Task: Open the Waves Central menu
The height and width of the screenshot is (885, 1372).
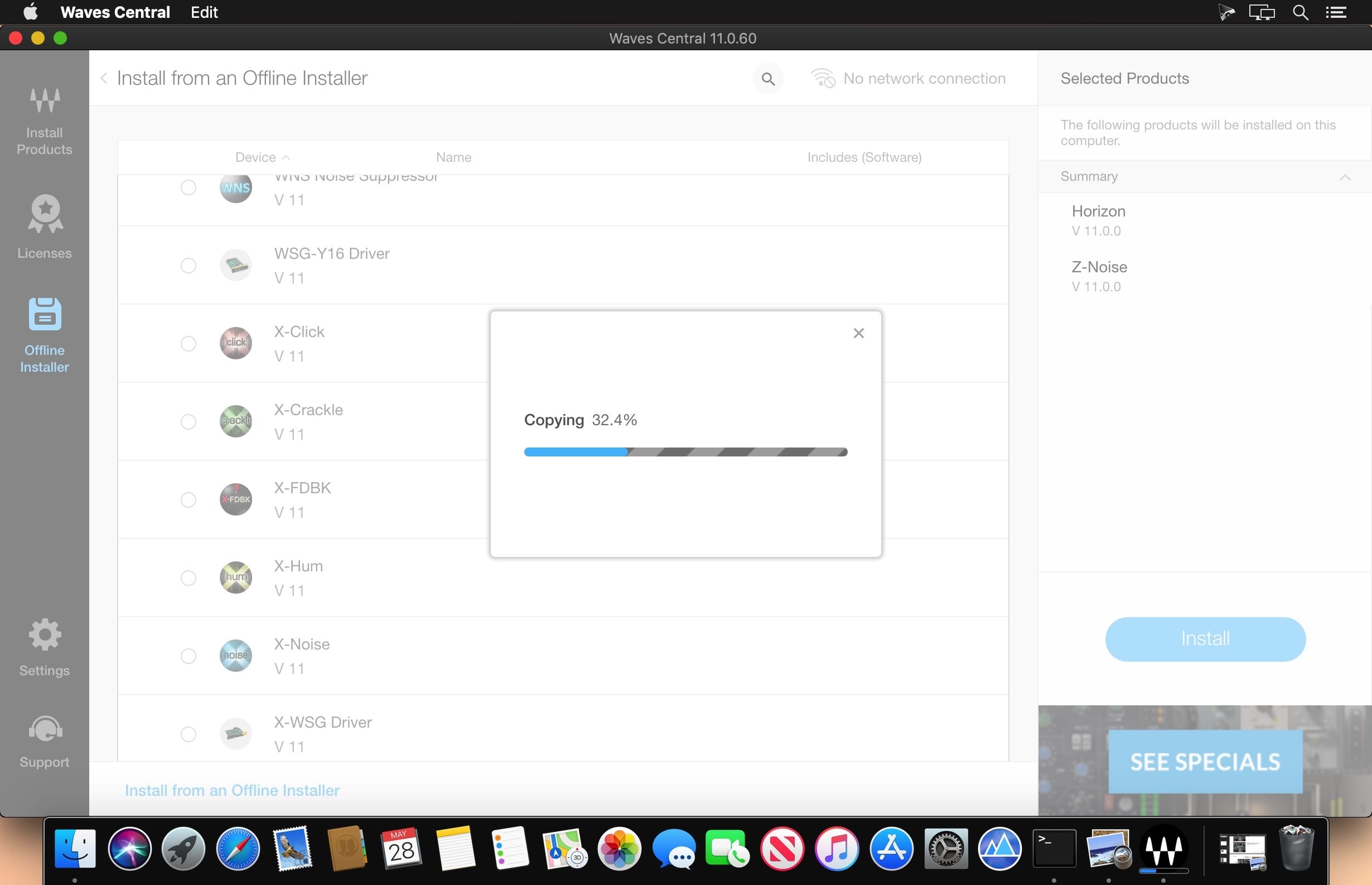Action: [115, 12]
